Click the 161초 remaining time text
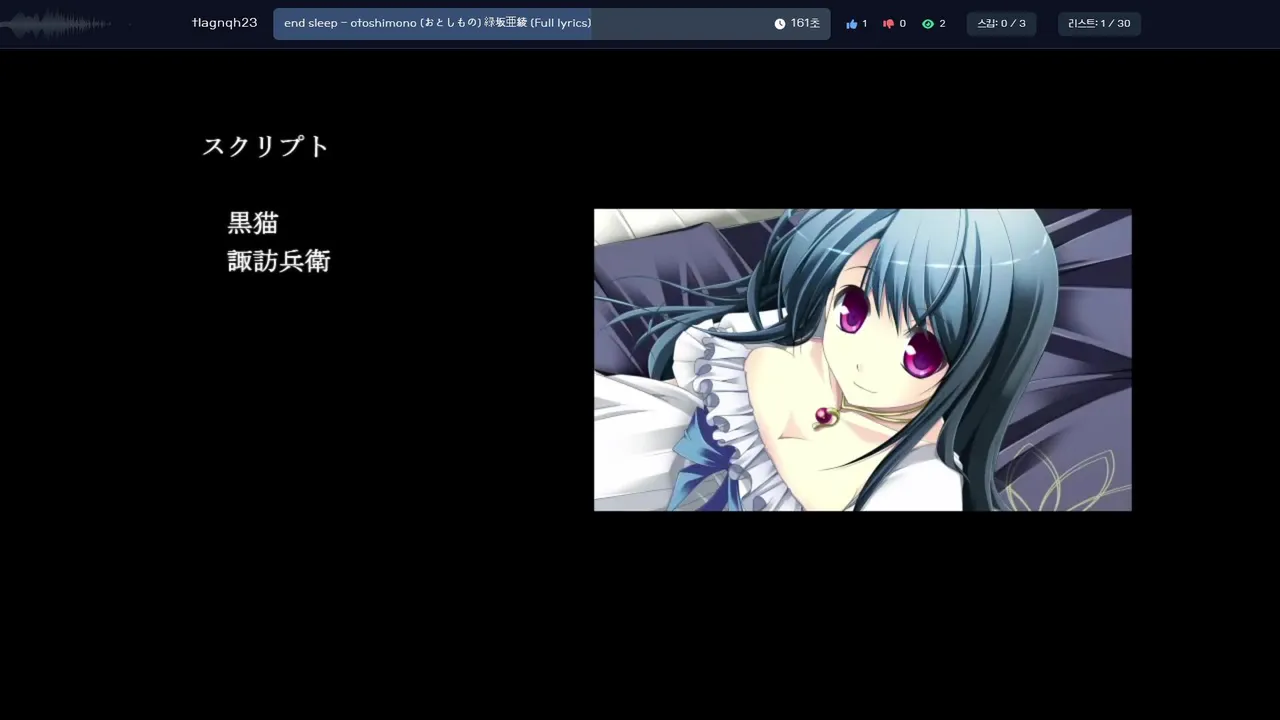The height and width of the screenshot is (720, 1280). click(x=805, y=24)
